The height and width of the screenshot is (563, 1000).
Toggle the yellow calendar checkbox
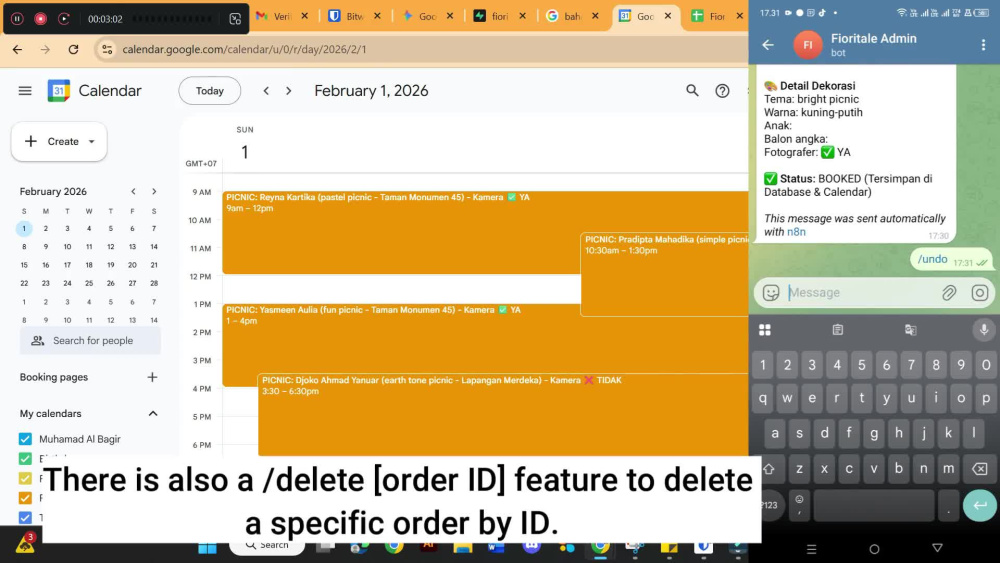tap(25, 478)
